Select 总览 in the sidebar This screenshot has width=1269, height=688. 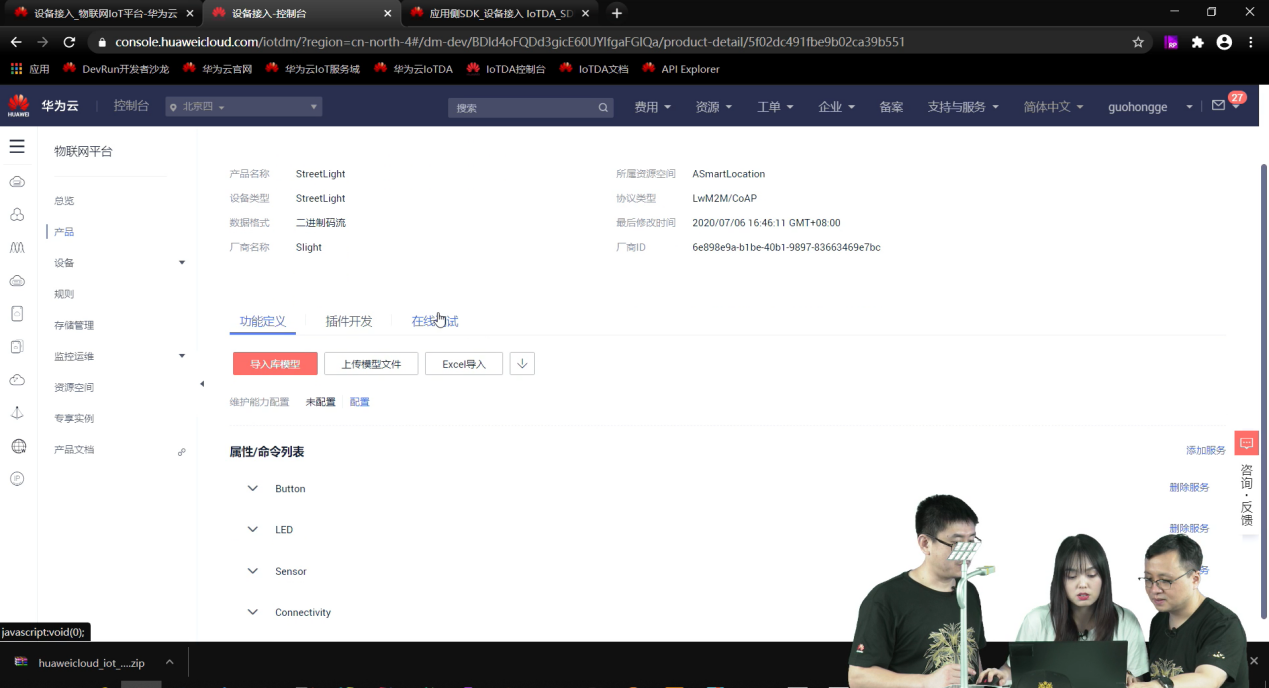click(64, 201)
